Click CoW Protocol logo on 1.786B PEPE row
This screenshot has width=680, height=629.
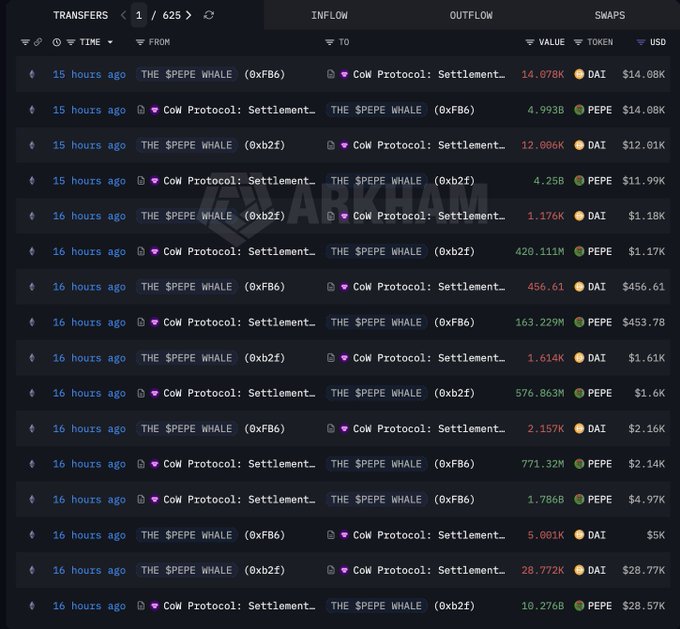click(154, 499)
